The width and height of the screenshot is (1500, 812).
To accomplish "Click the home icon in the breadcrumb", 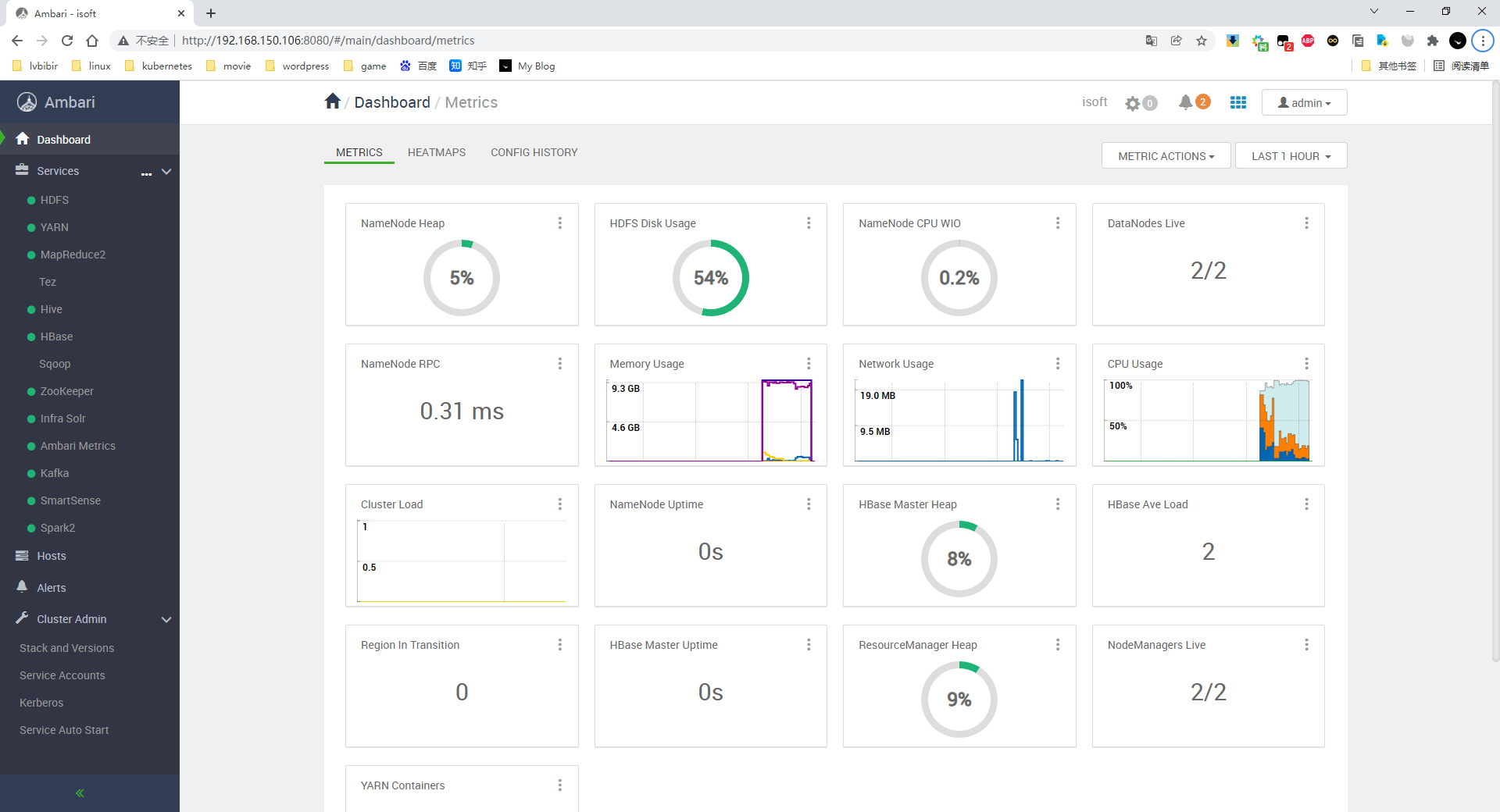I will [x=332, y=101].
